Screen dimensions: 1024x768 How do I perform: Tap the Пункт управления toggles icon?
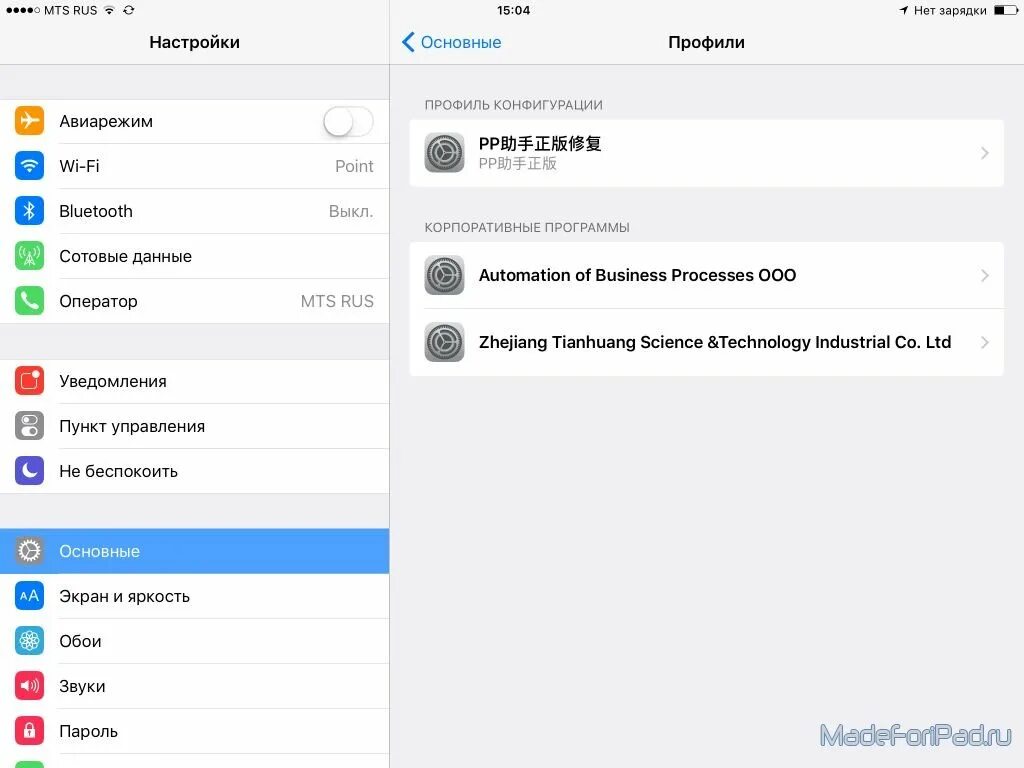29,426
